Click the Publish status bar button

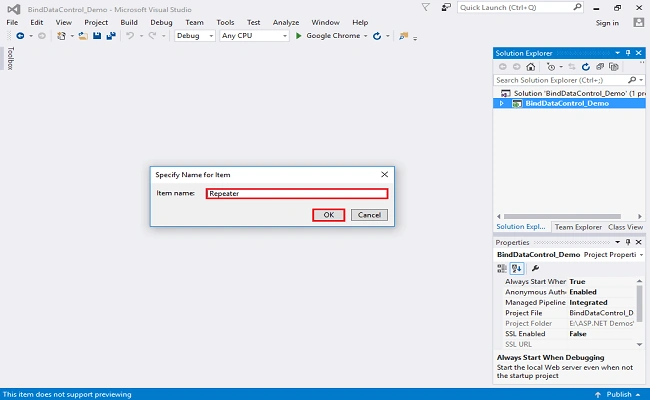(x=619, y=394)
